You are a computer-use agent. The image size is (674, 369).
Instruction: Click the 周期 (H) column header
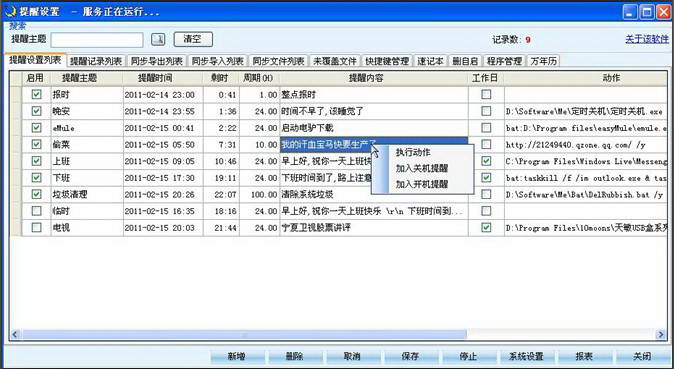[x=259, y=78]
